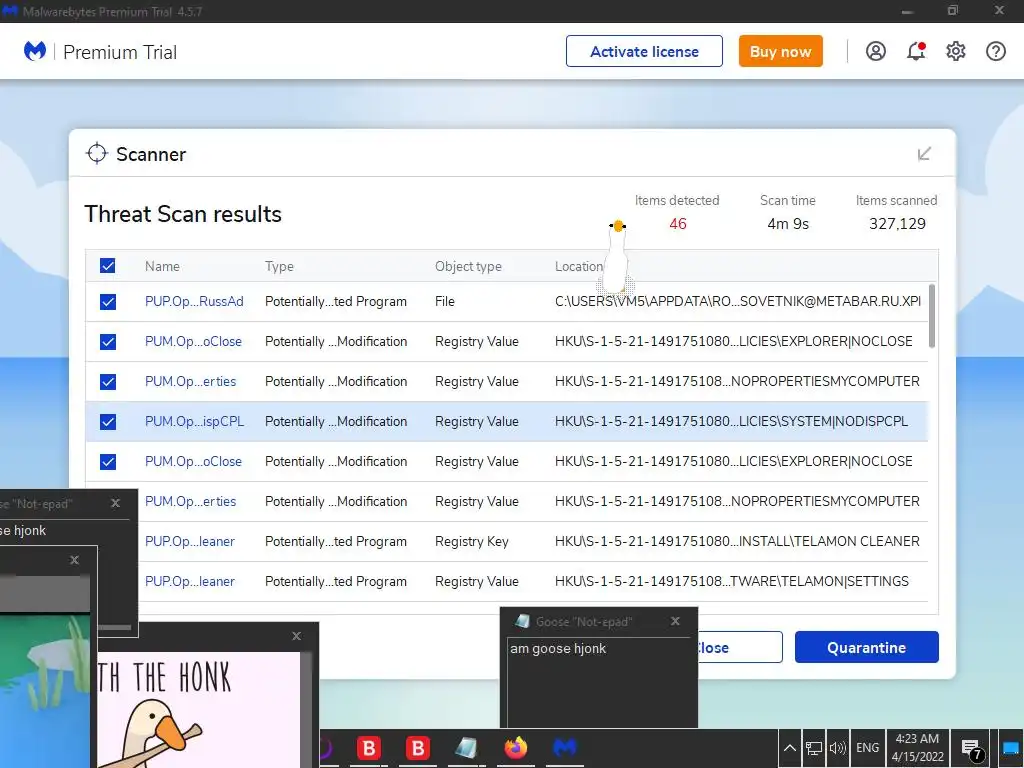Screen dimensions: 1024x768
Task: Sort by Type column header
Action: pos(279,266)
